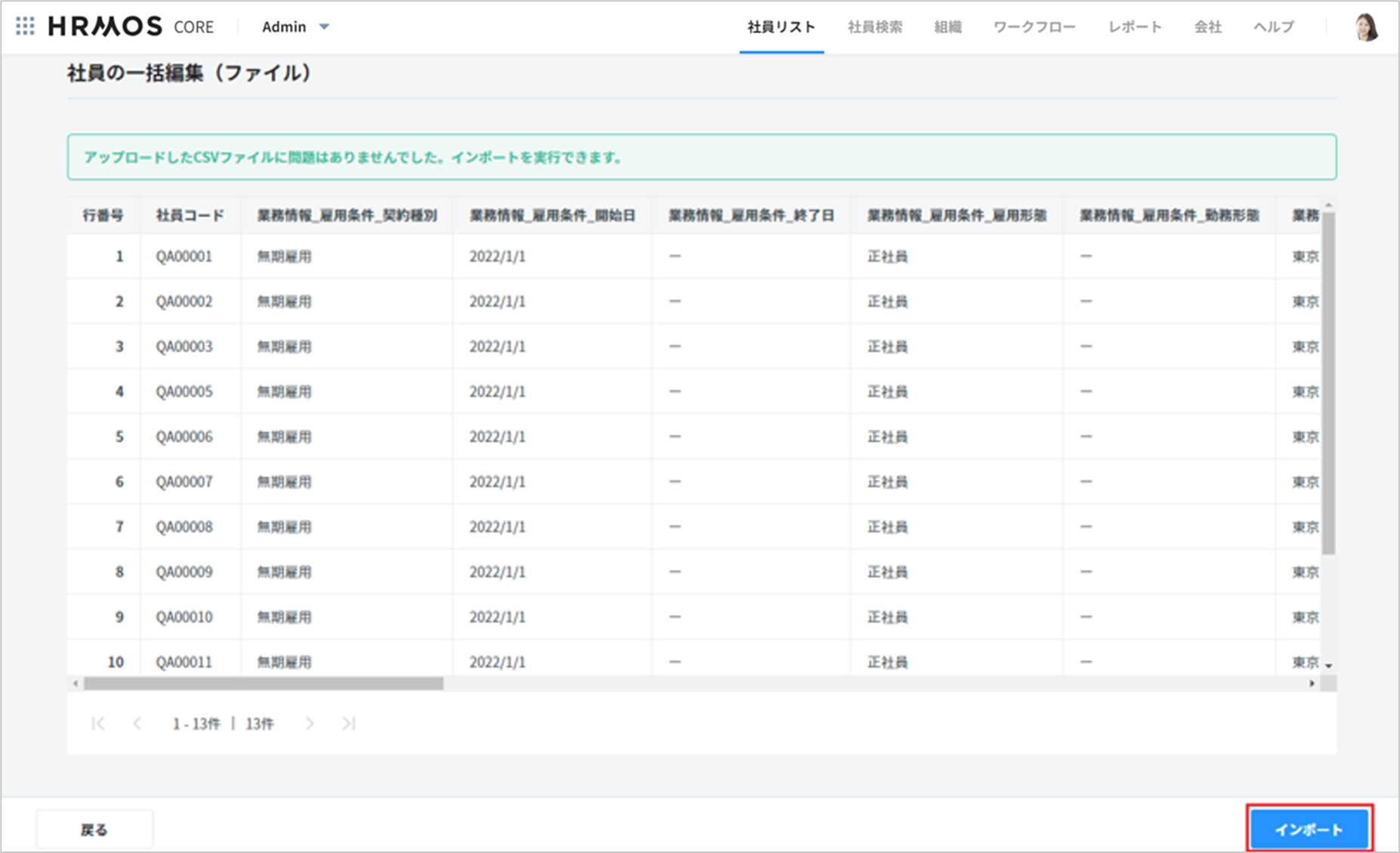Go to first page of results
The width and height of the screenshot is (1400, 853).
[x=97, y=724]
